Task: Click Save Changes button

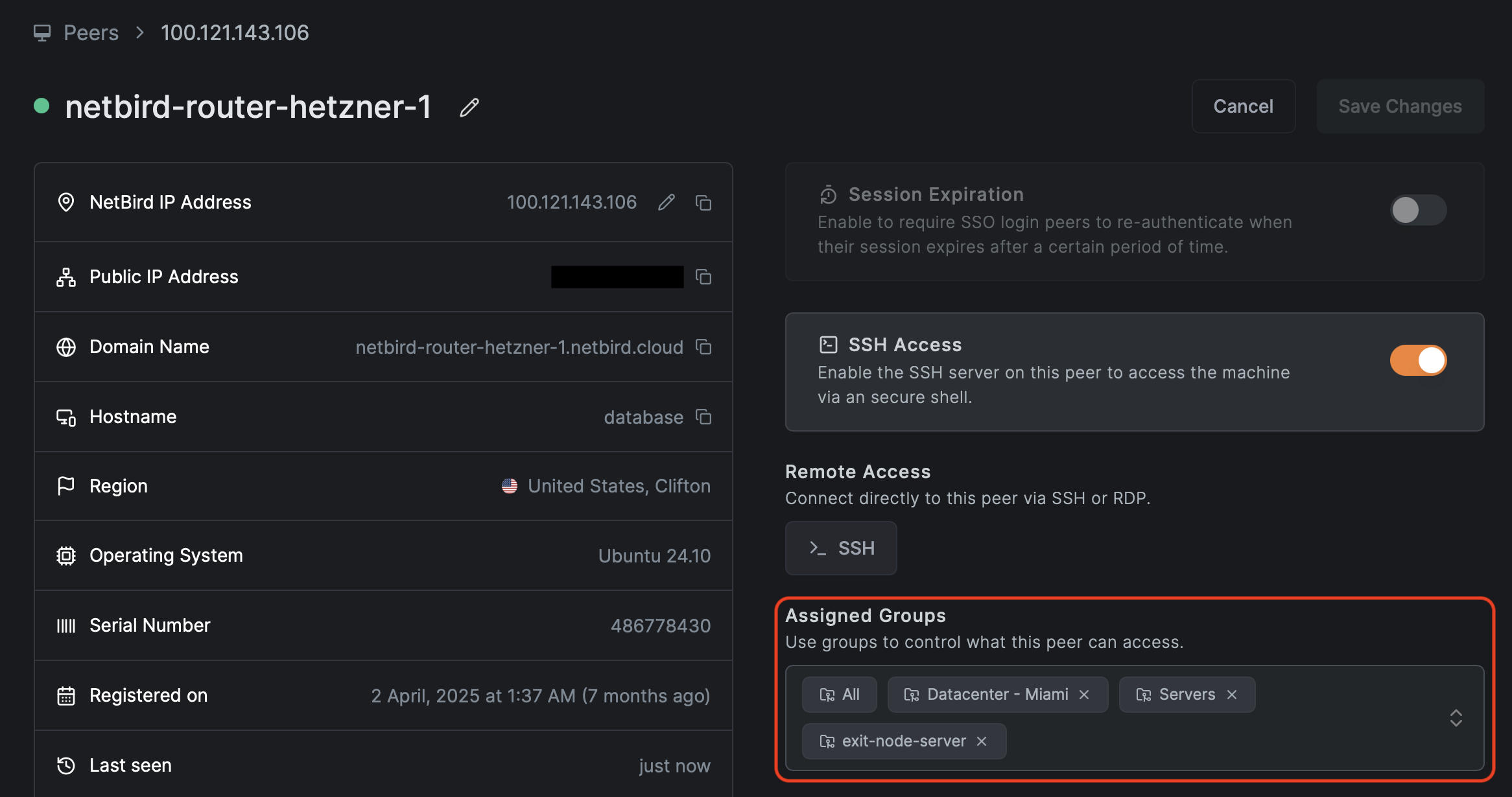Action: point(1399,106)
